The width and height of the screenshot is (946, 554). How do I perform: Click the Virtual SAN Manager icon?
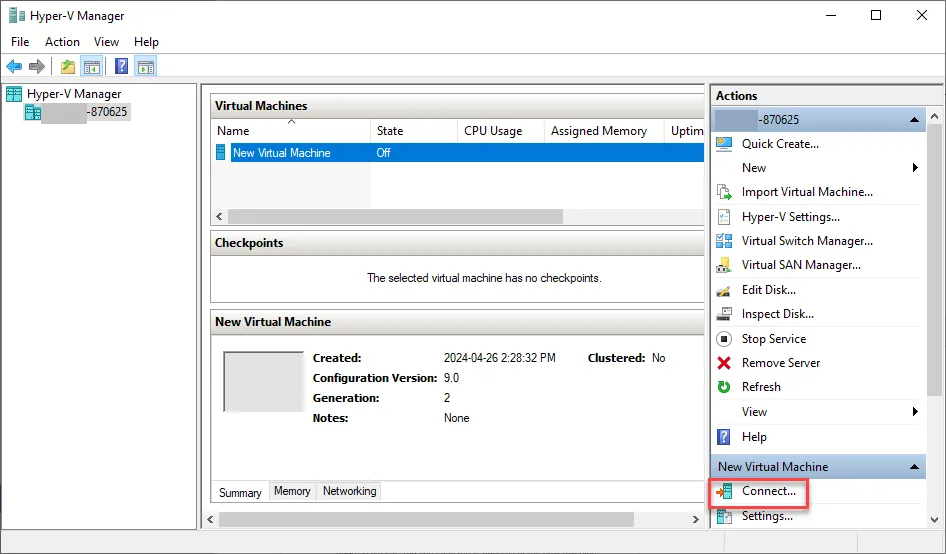tap(724, 265)
